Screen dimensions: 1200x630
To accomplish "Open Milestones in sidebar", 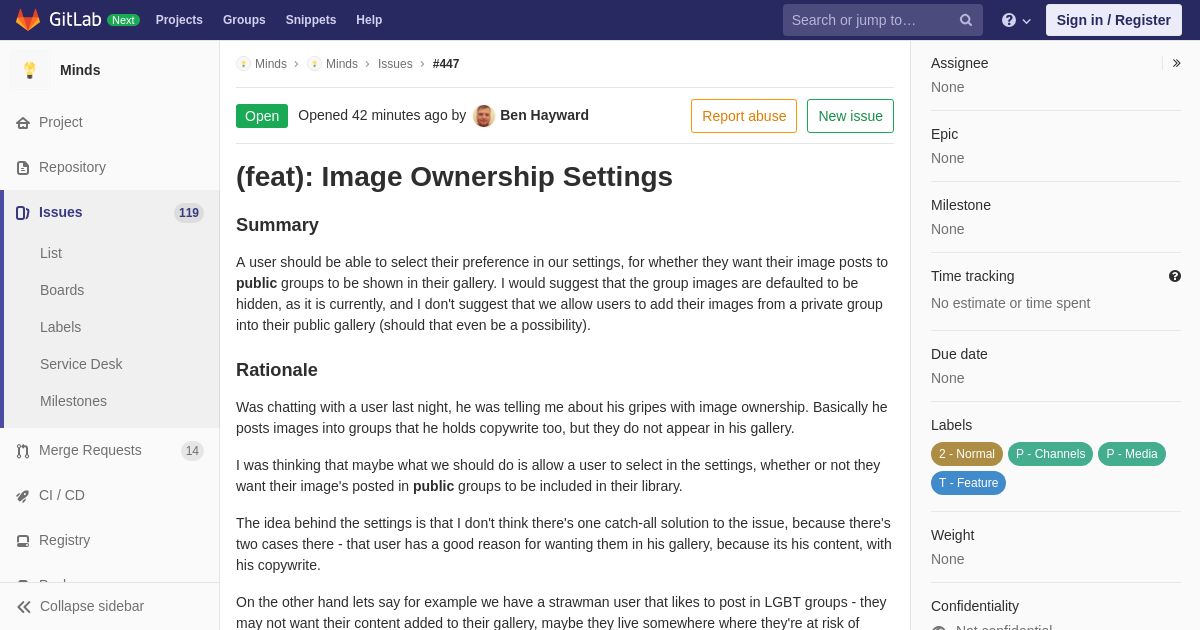I will [x=73, y=401].
